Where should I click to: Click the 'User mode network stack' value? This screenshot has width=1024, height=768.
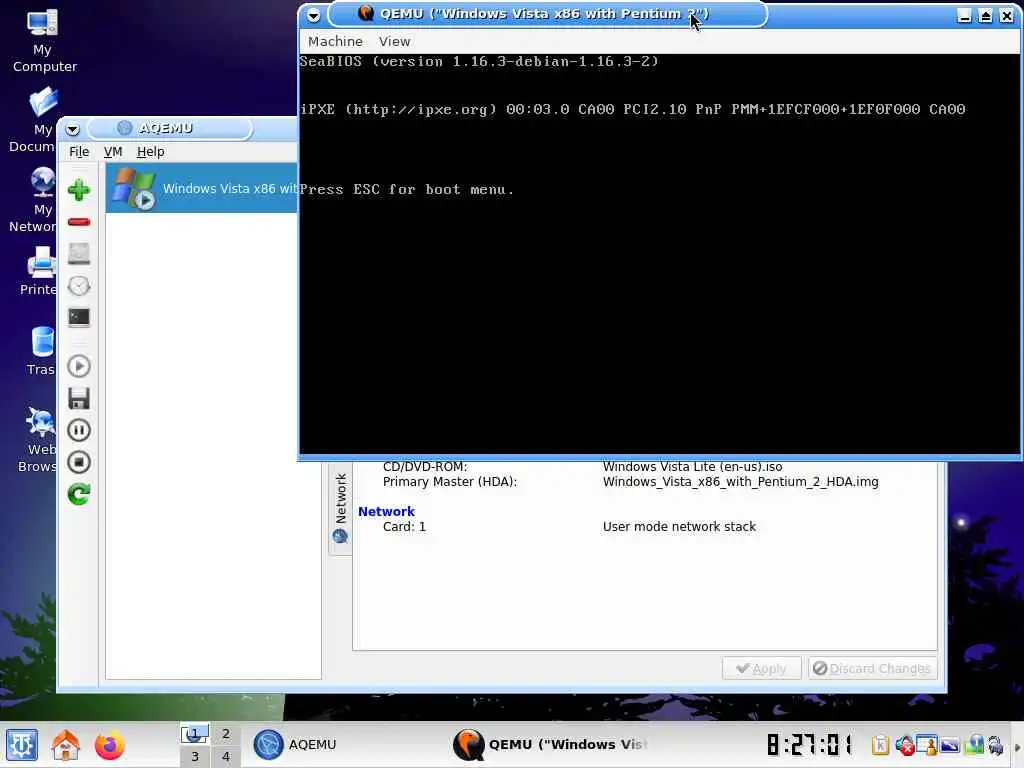coord(679,526)
